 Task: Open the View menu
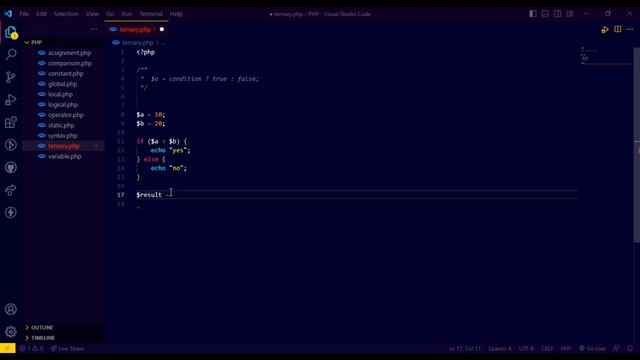coord(92,13)
